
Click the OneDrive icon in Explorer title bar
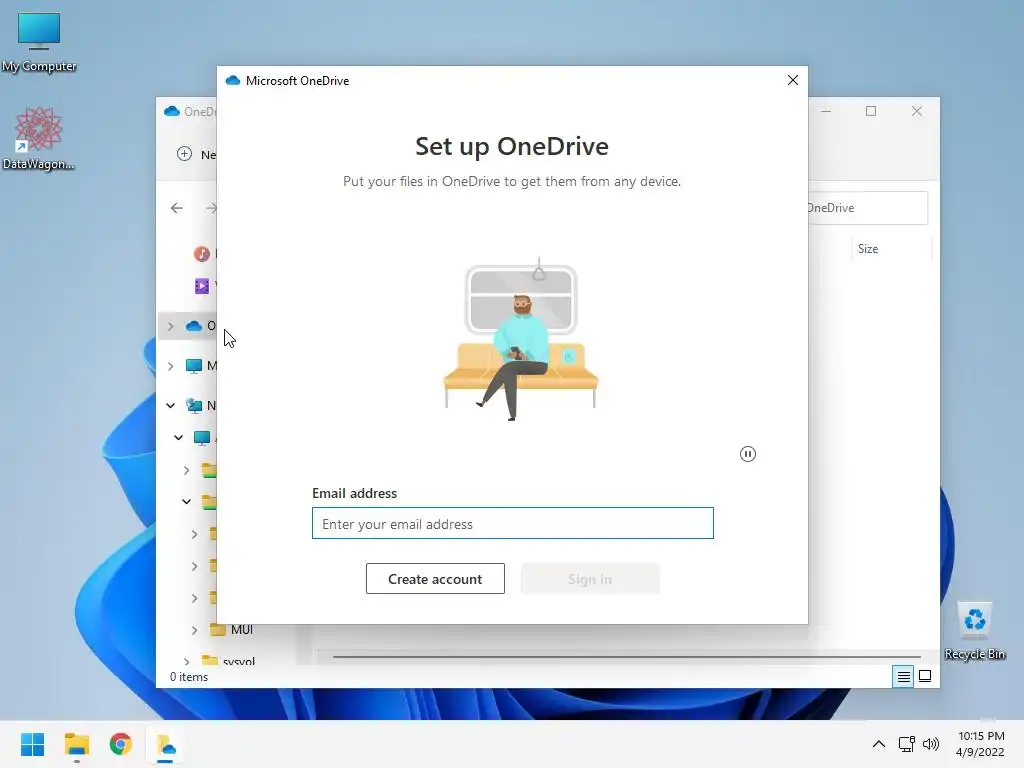click(172, 111)
